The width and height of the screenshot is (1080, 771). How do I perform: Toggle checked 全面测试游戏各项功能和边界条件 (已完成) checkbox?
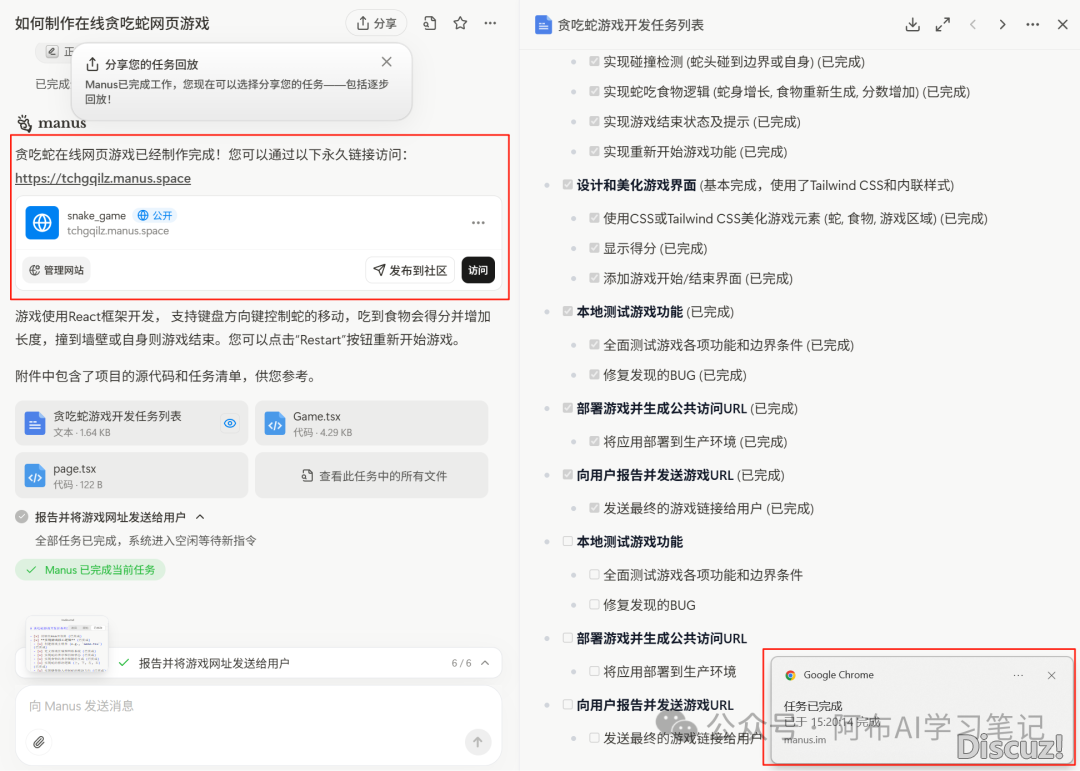(x=594, y=345)
